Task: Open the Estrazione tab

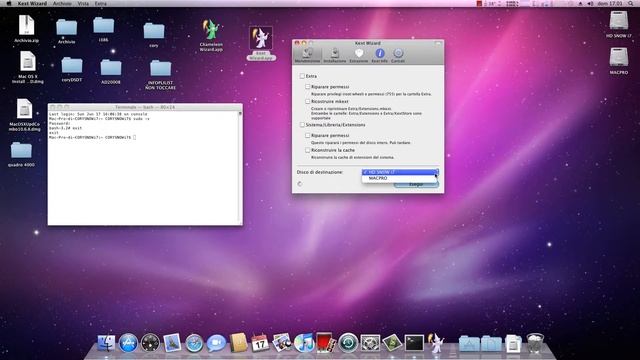Action: [x=358, y=56]
